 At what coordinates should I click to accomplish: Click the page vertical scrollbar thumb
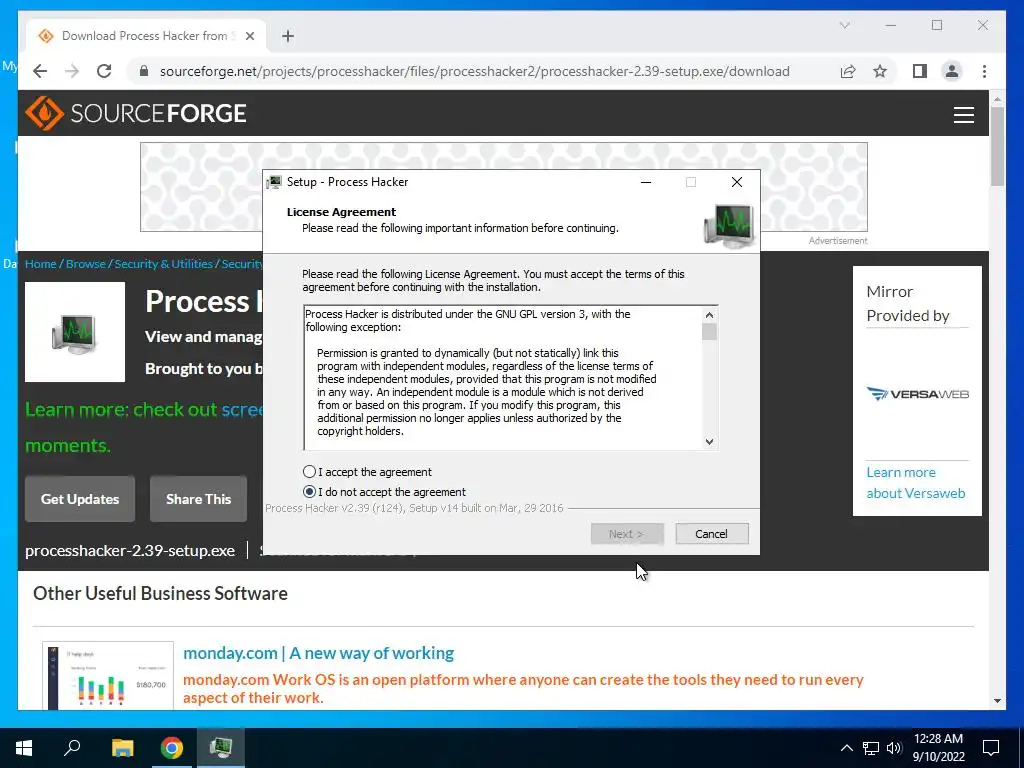point(997,146)
